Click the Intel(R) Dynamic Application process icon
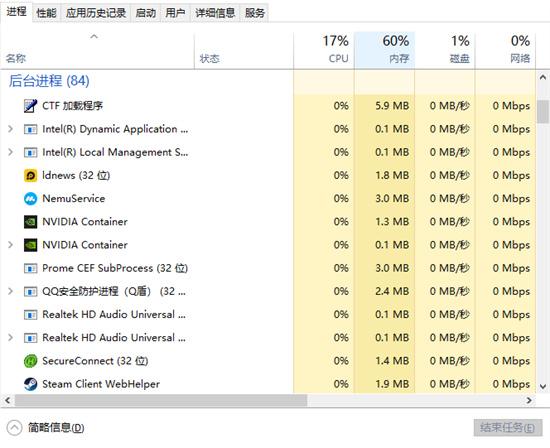The height and width of the screenshot is (448, 550). (30, 129)
